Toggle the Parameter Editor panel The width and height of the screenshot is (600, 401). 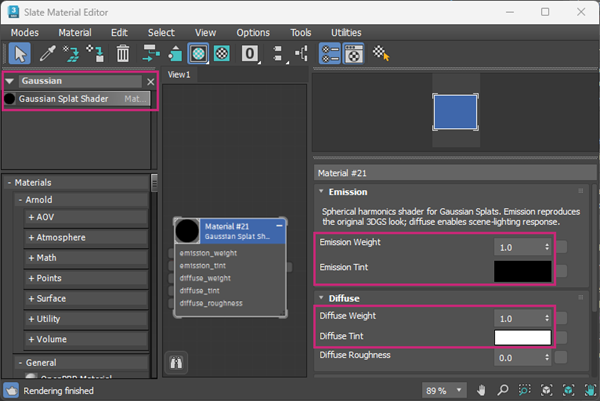coord(354,54)
